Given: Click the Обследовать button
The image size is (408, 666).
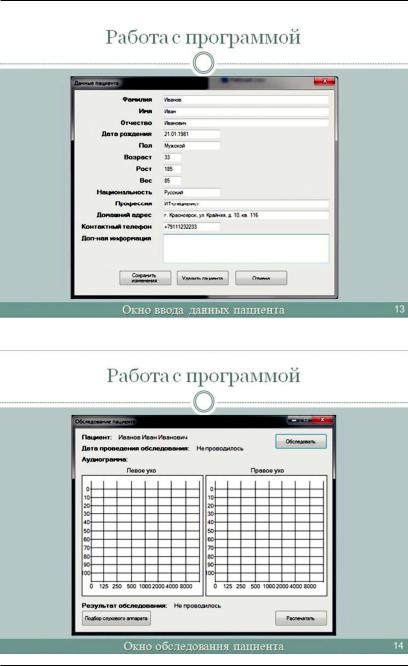Looking at the screenshot, I should [x=301, y=441].
